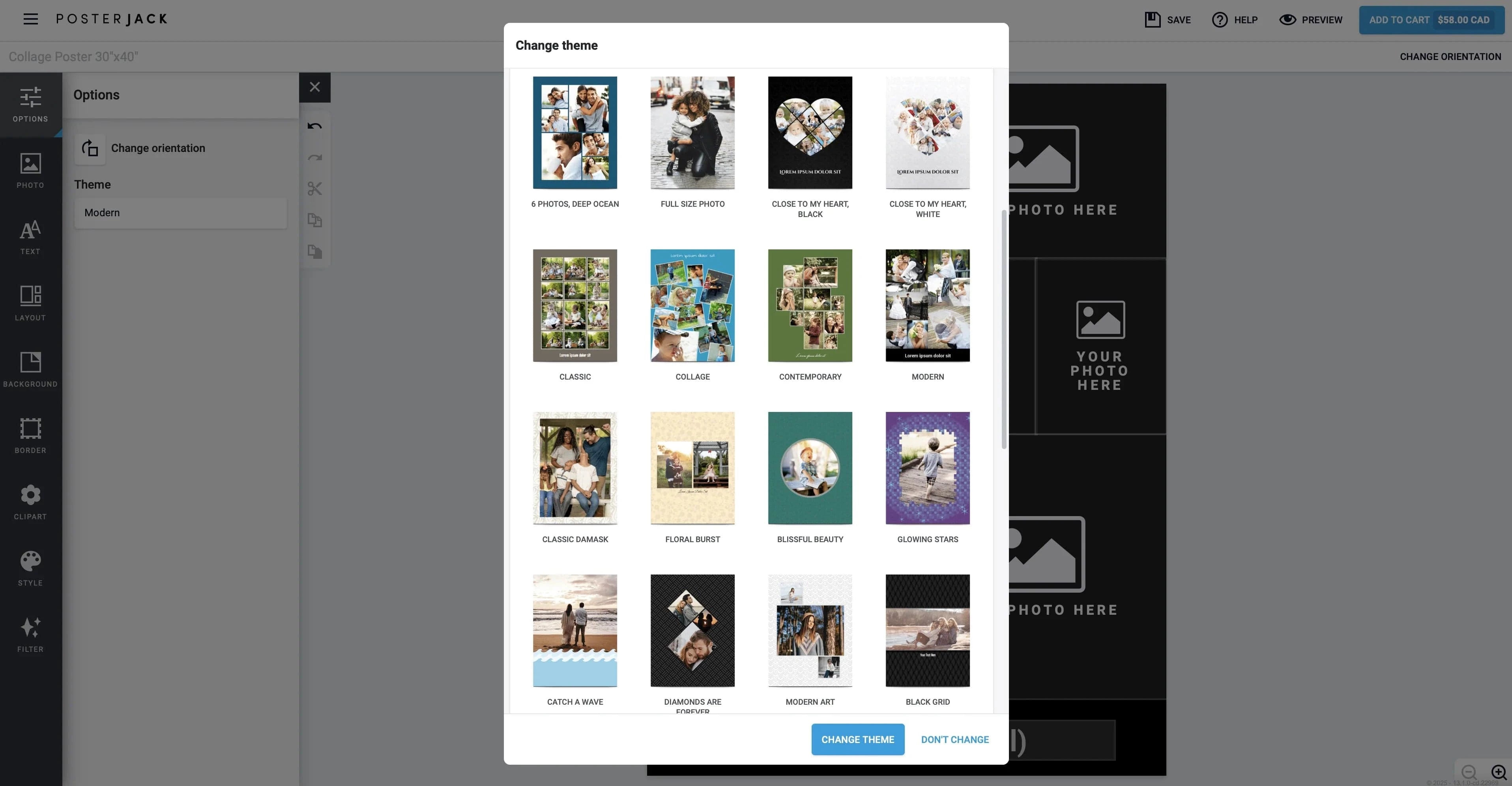Open the Text sidebar tool

30,237
